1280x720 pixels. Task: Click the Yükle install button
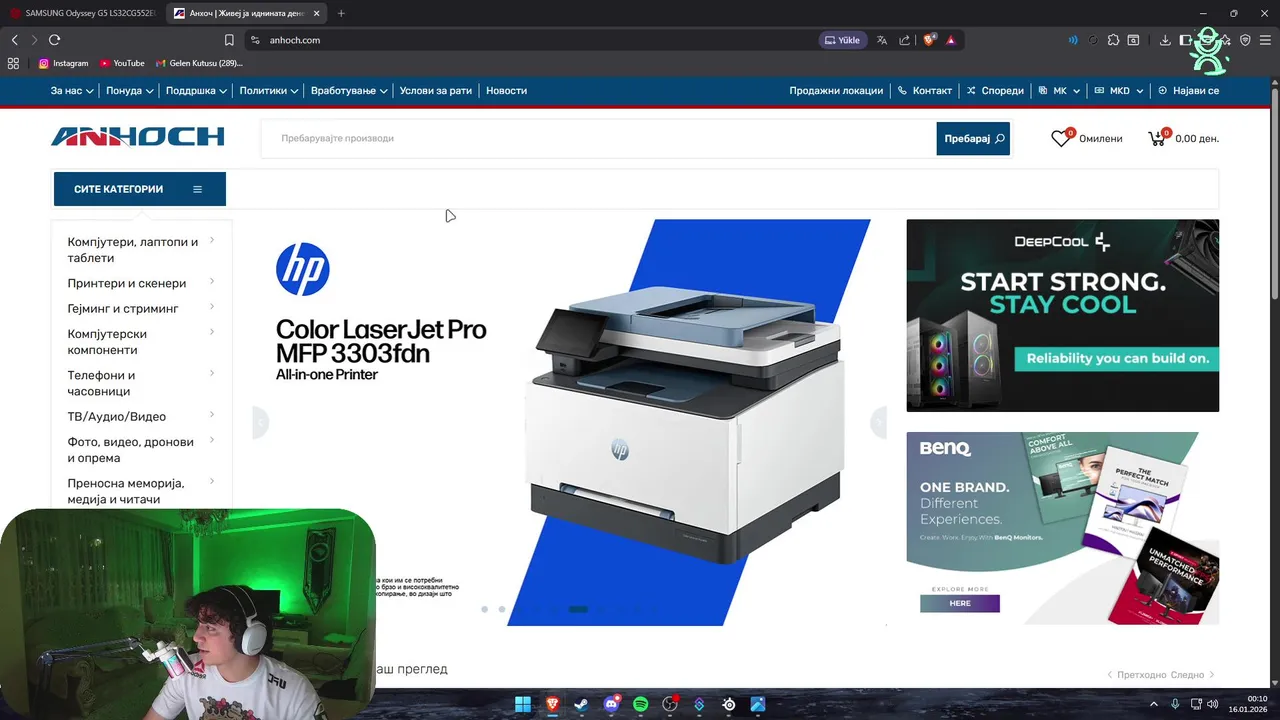click(x=842, y=40)
